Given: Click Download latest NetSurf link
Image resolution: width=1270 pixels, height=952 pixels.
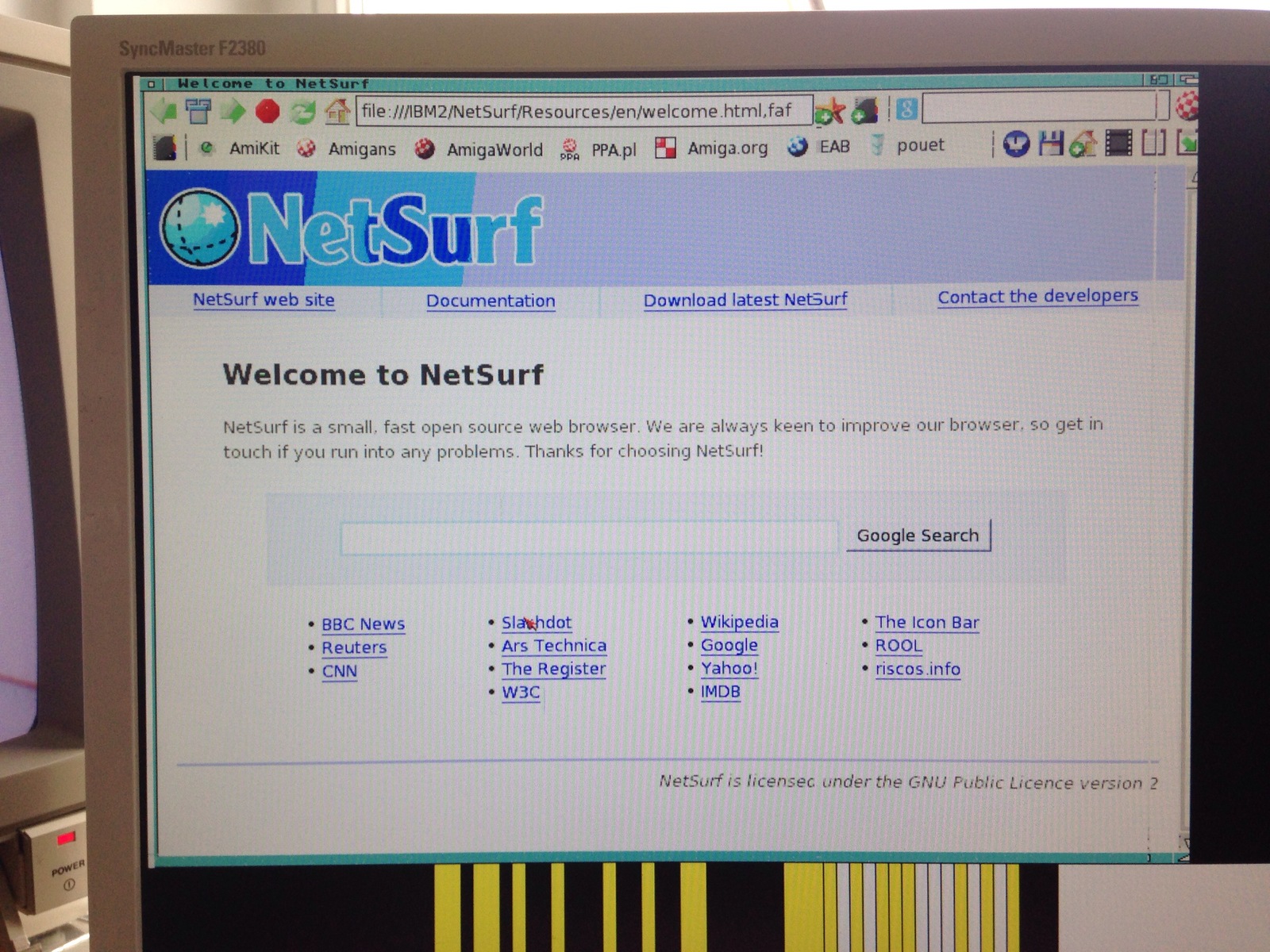Looking at the screenshot, I should point(745,300).
